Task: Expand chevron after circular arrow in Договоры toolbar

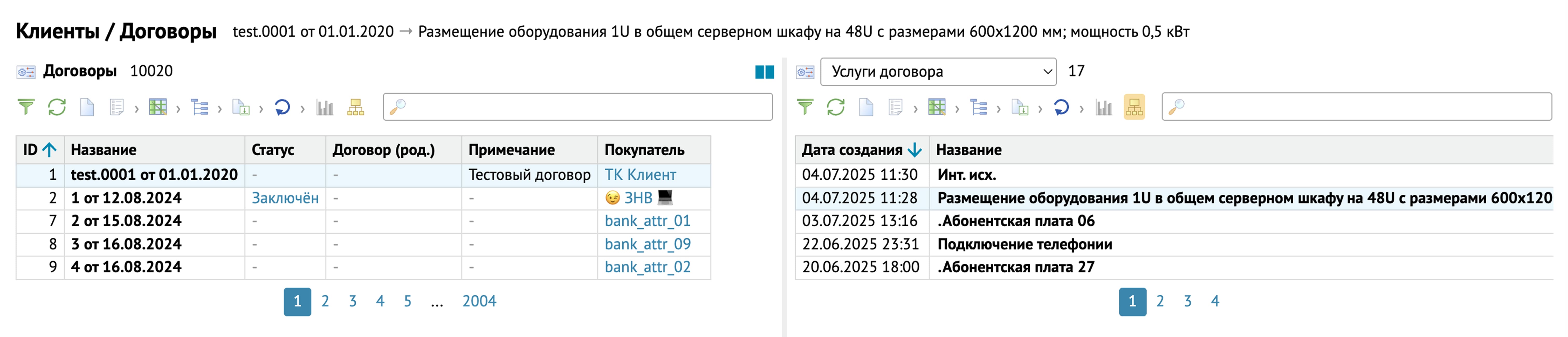Action: point(302,109)
